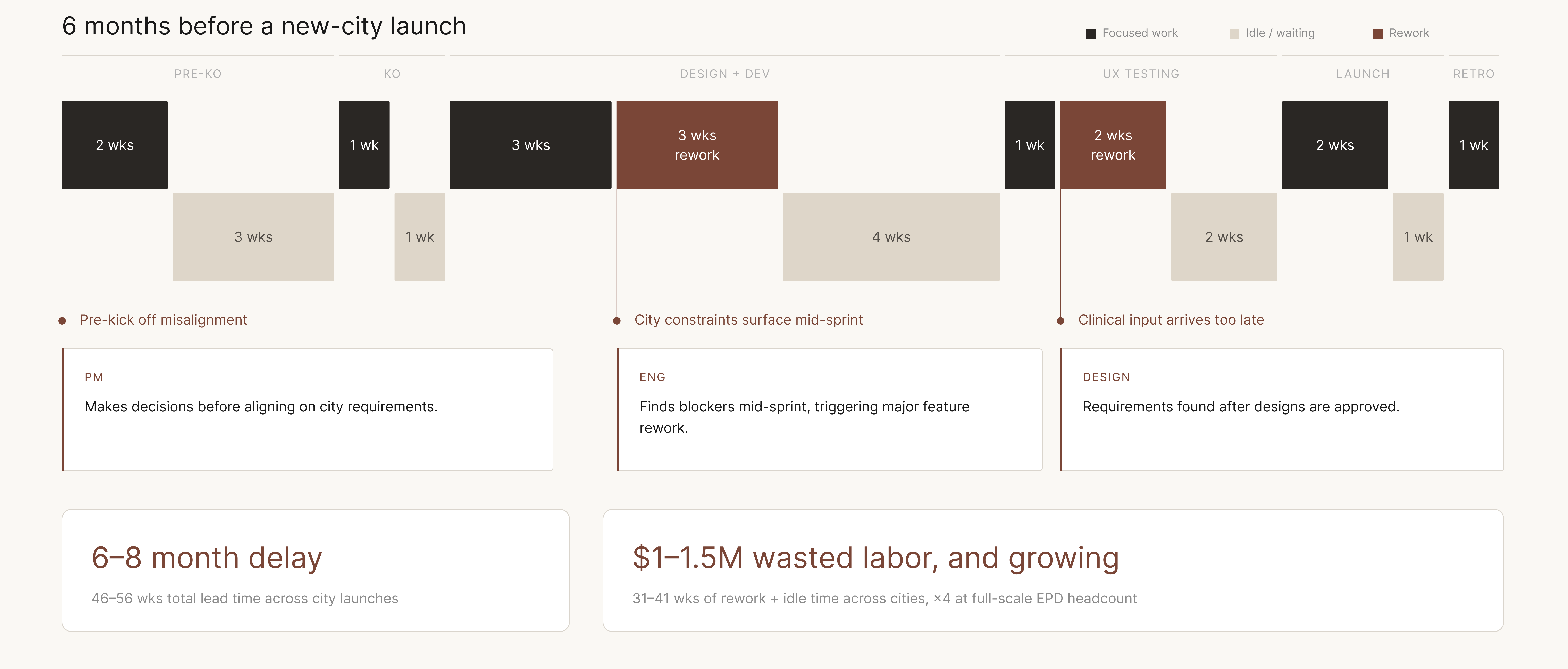This screenshot has width=1568, height=669.
Task: Select the DESIGN + DEV phase header
Action: pos(725,74)
